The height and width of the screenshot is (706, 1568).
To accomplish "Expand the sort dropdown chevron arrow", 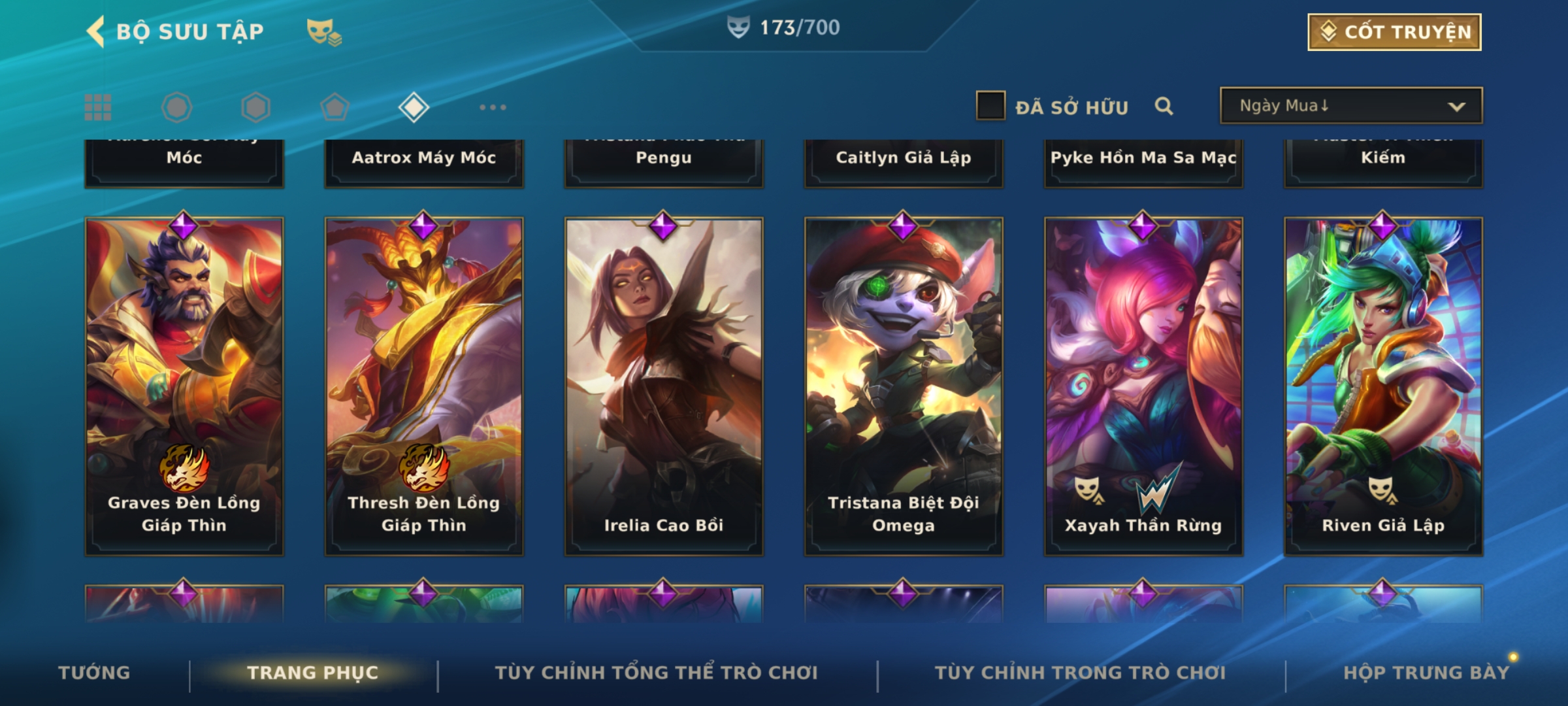I will 1456,107.
